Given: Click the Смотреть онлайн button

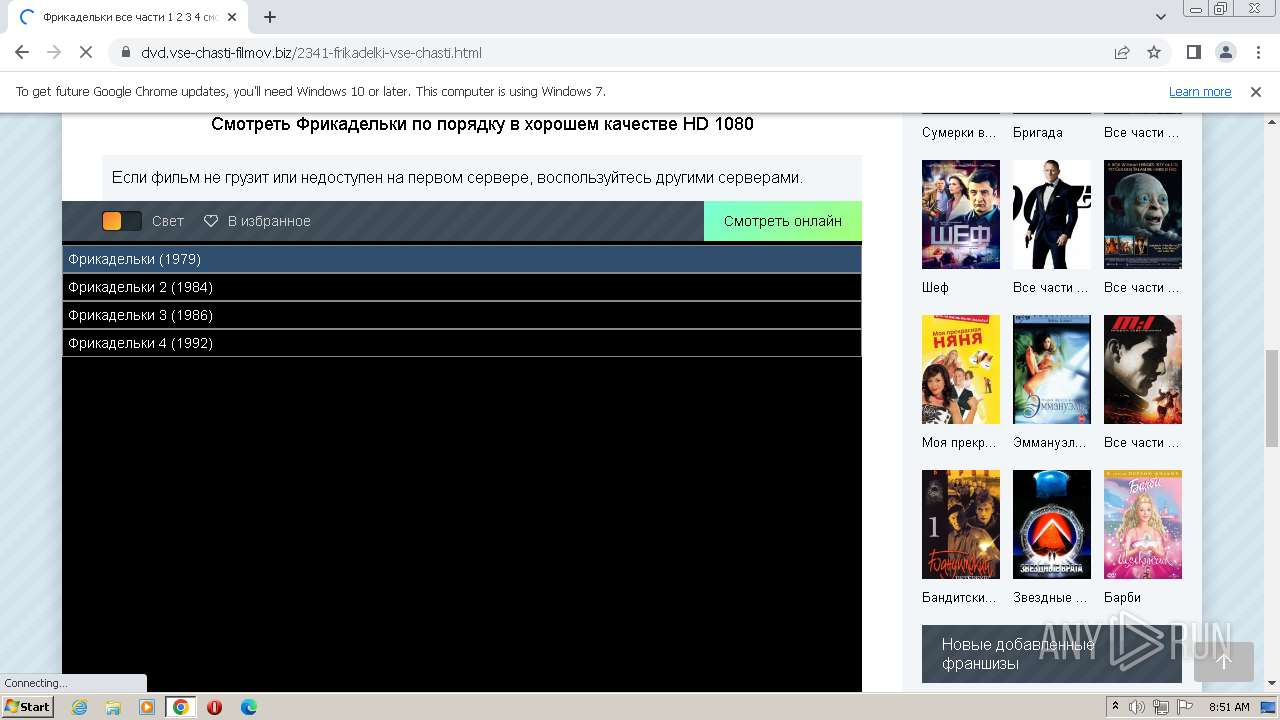Looking at the screenshot, I should tap(783, 221).
